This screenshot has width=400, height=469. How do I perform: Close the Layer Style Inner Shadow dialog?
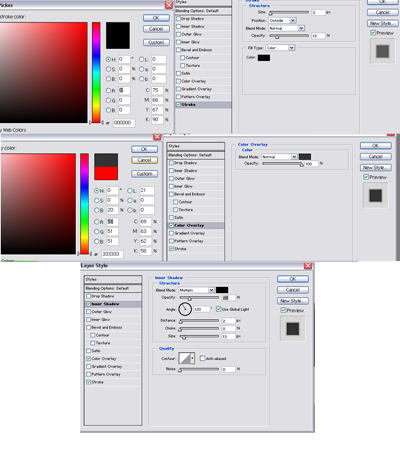click(308, 265)
